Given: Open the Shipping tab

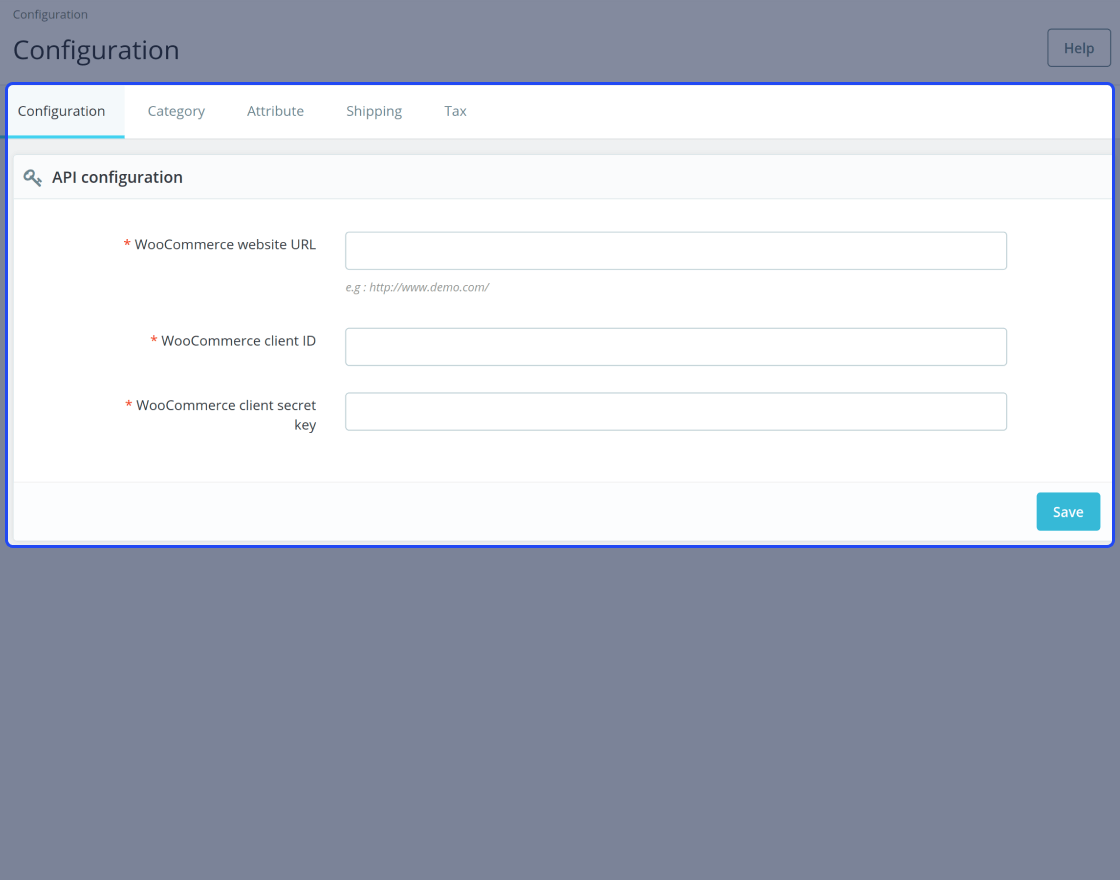Looking at the screenshot, I should tap(374, 111).
